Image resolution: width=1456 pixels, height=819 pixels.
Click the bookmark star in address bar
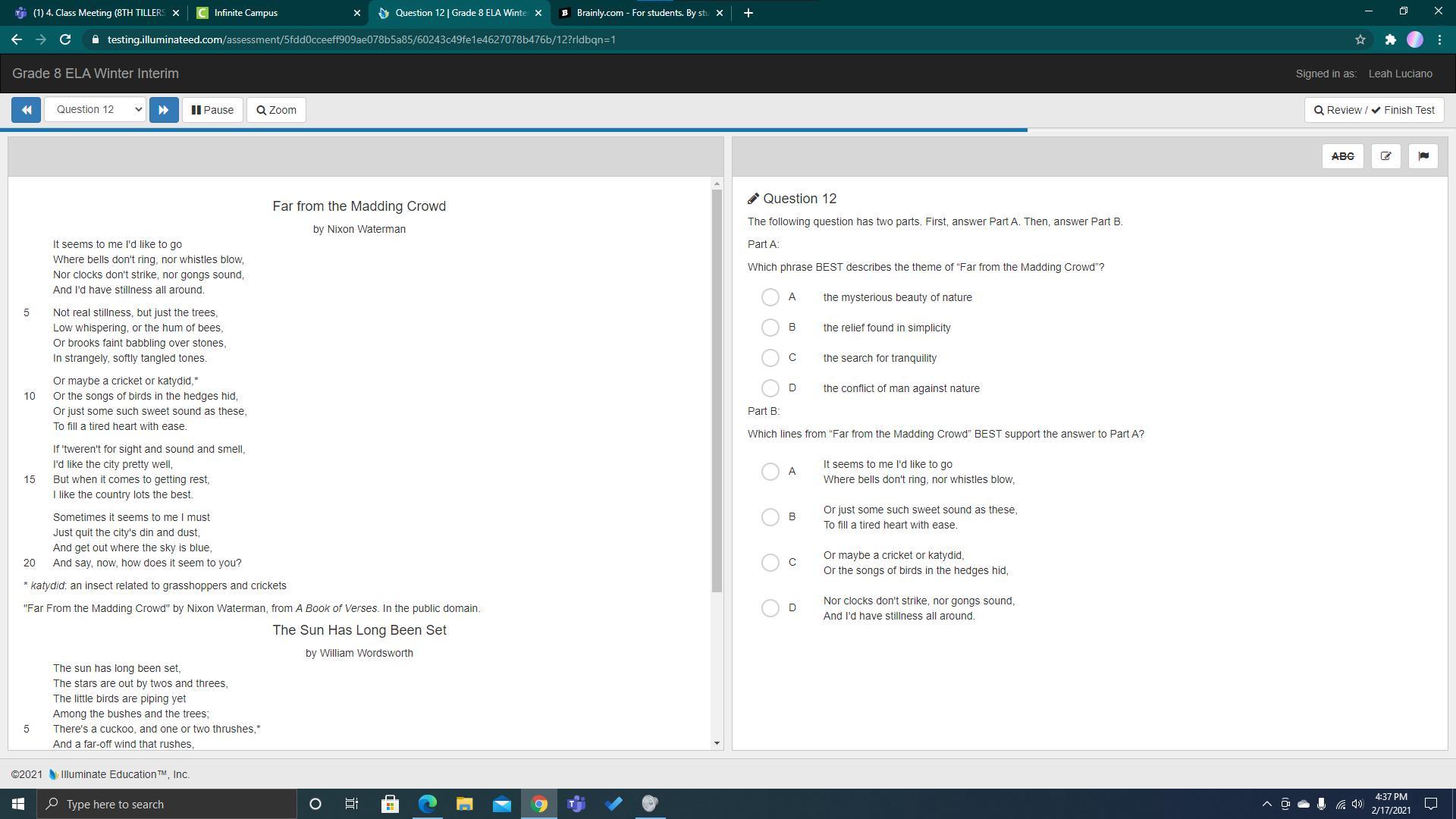point(1360,39)
